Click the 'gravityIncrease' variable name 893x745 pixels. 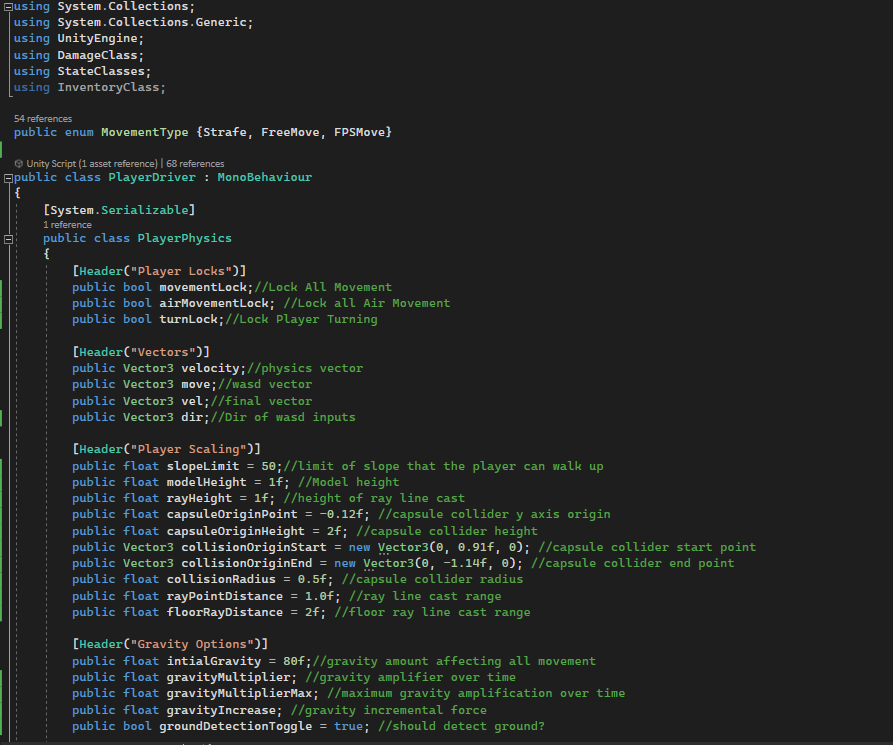(x=221, y=710)
